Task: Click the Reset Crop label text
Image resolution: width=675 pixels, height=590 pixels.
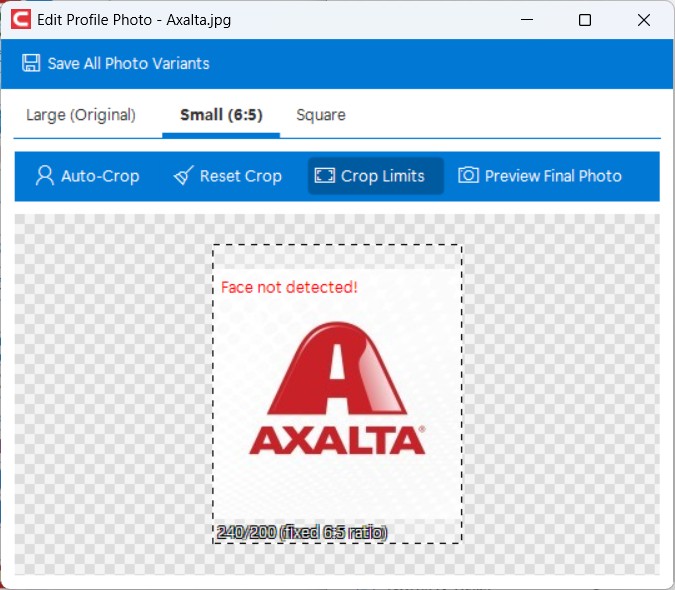Action: (x=241, y=176)
